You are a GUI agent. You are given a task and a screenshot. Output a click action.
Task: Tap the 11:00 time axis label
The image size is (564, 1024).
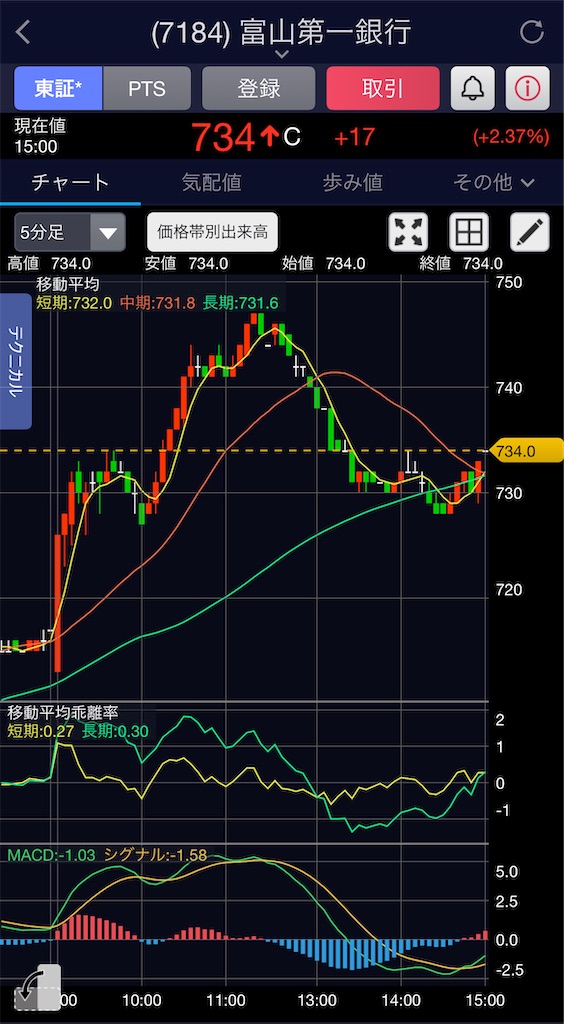tap(225, 1000)
